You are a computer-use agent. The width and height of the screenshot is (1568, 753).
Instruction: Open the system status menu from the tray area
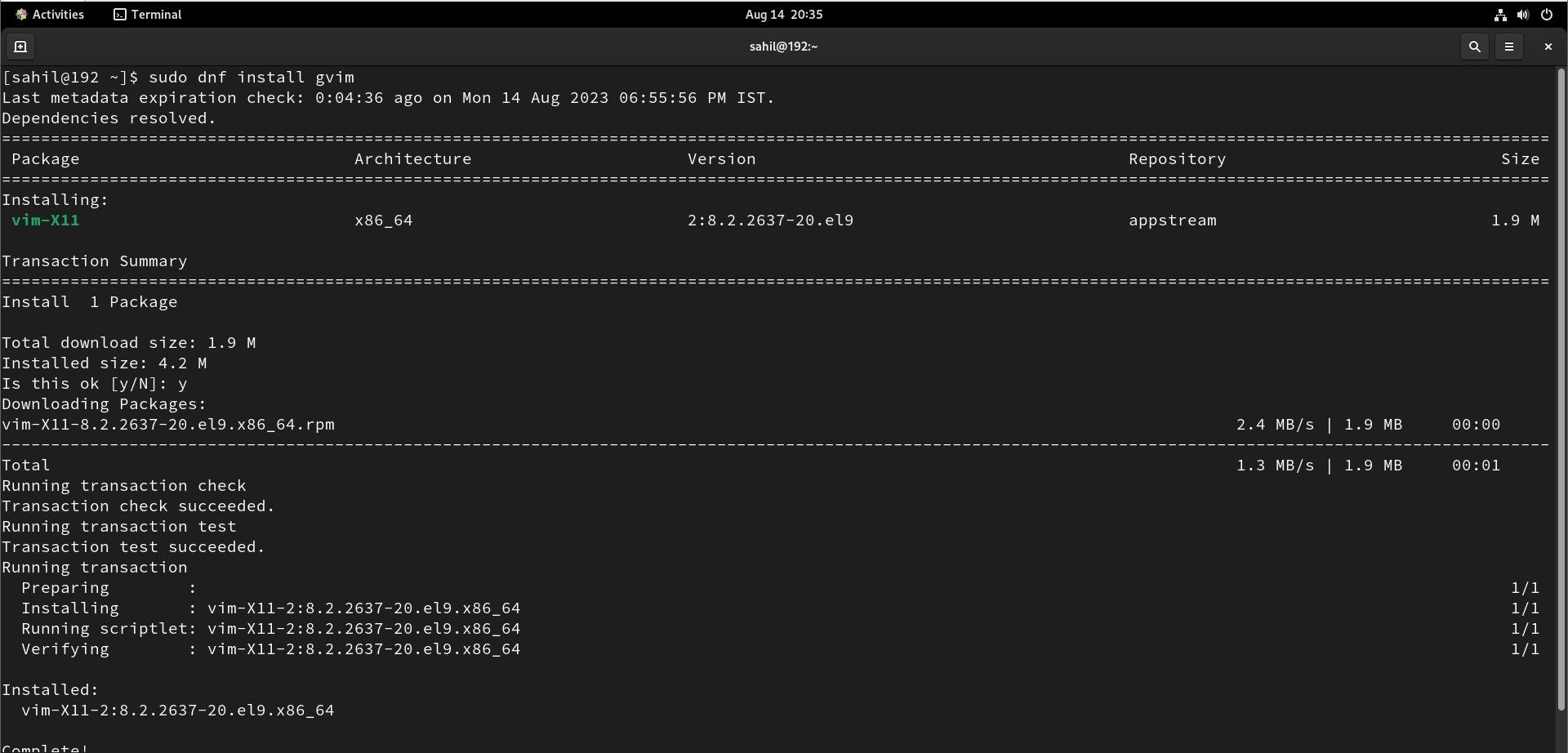pyautogui.click(x=1523, y=14)
